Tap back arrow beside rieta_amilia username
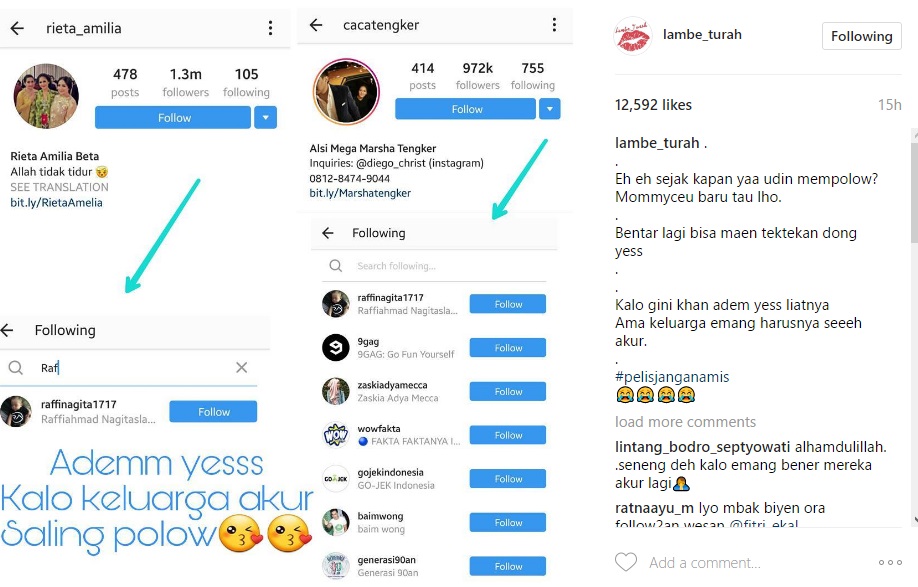 point(17,28)
